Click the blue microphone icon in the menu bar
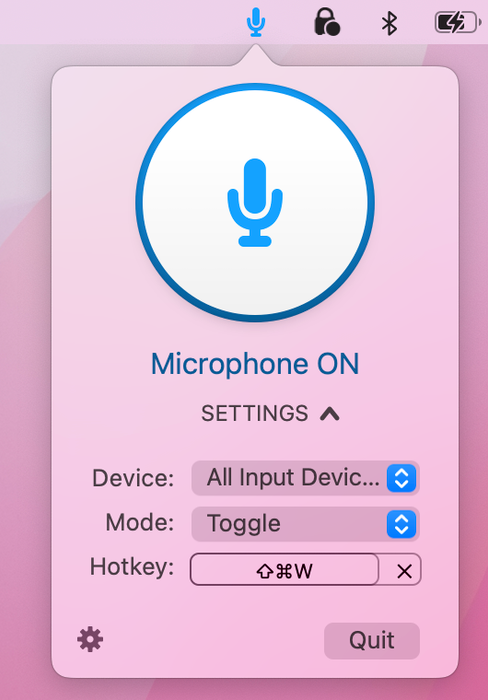The image size is (488, 700). pos(256,22)
